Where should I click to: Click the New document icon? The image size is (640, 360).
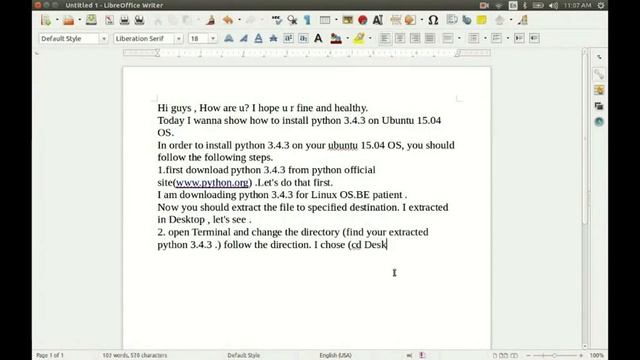[x=46, y=20]
